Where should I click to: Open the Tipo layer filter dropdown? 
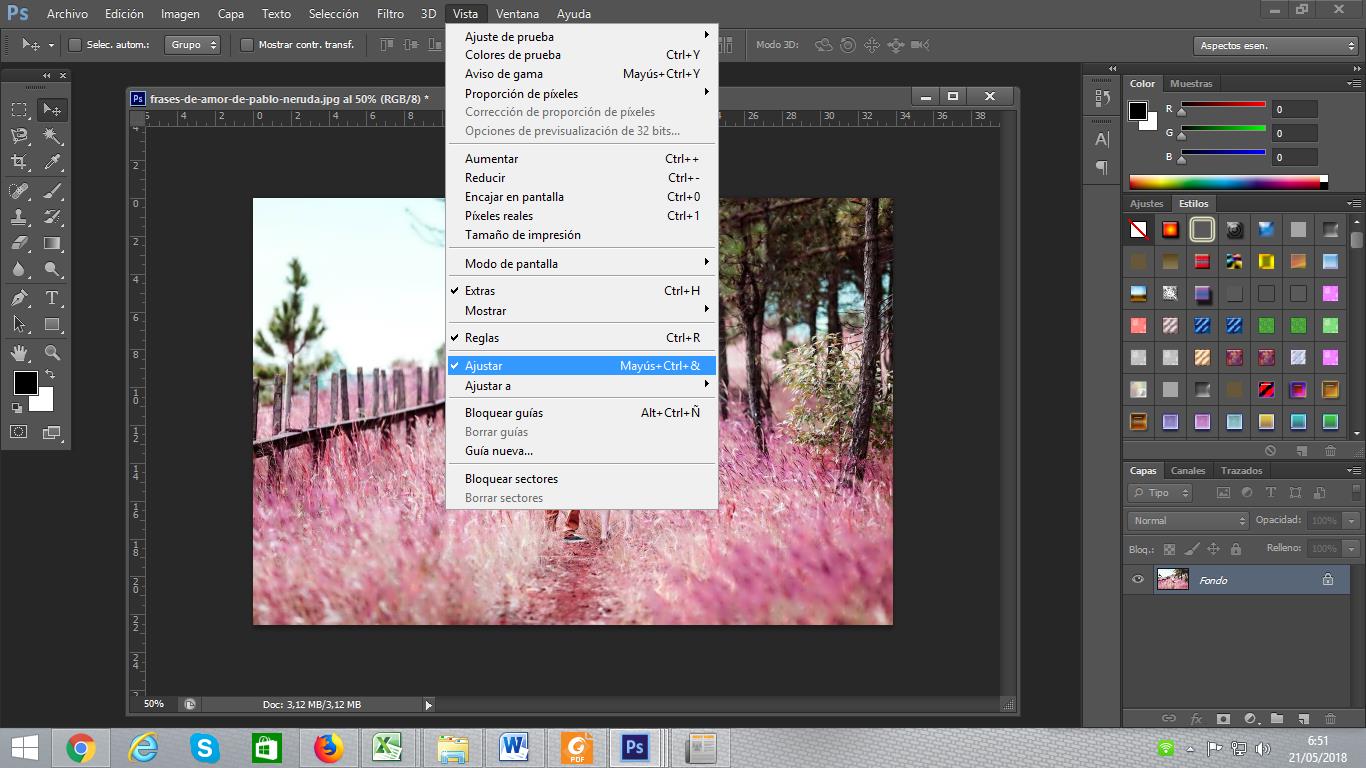coord(1160,493)
